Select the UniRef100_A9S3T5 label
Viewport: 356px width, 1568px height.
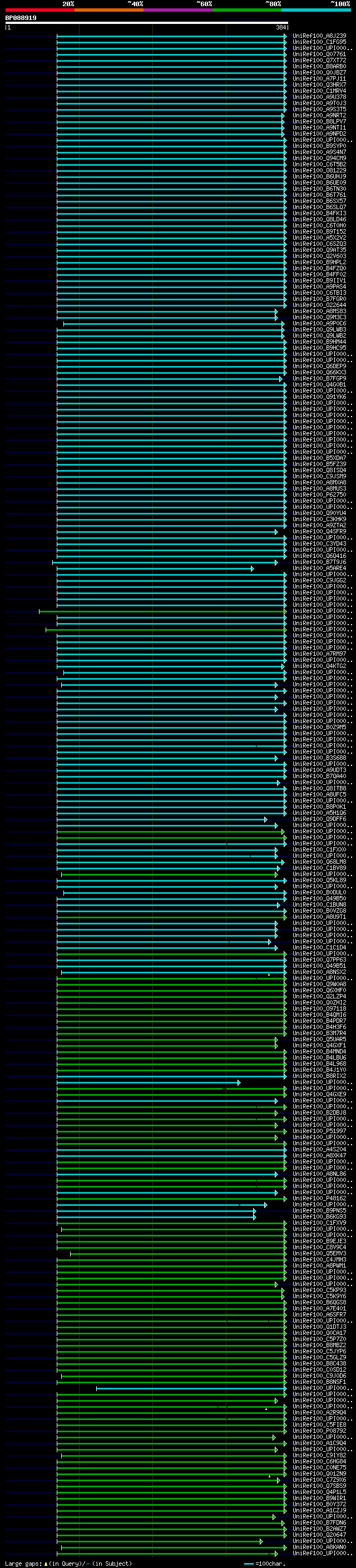[319, 110]
